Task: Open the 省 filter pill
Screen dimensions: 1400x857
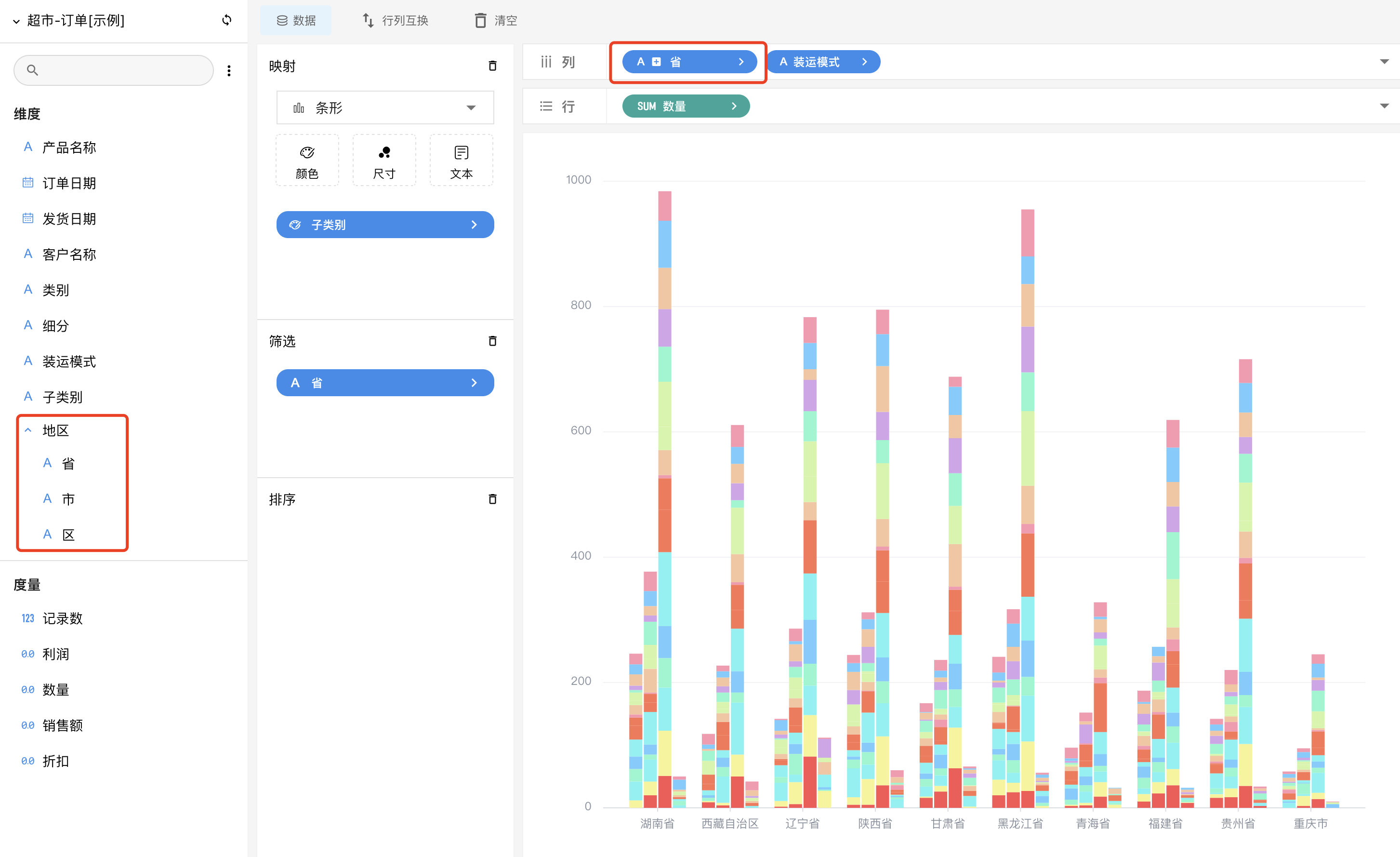Action: [384, 382]
